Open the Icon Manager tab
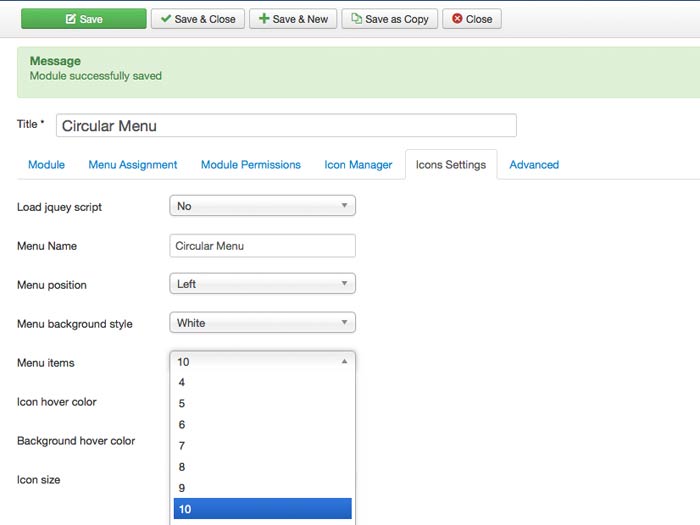 [x=358, y=165]
